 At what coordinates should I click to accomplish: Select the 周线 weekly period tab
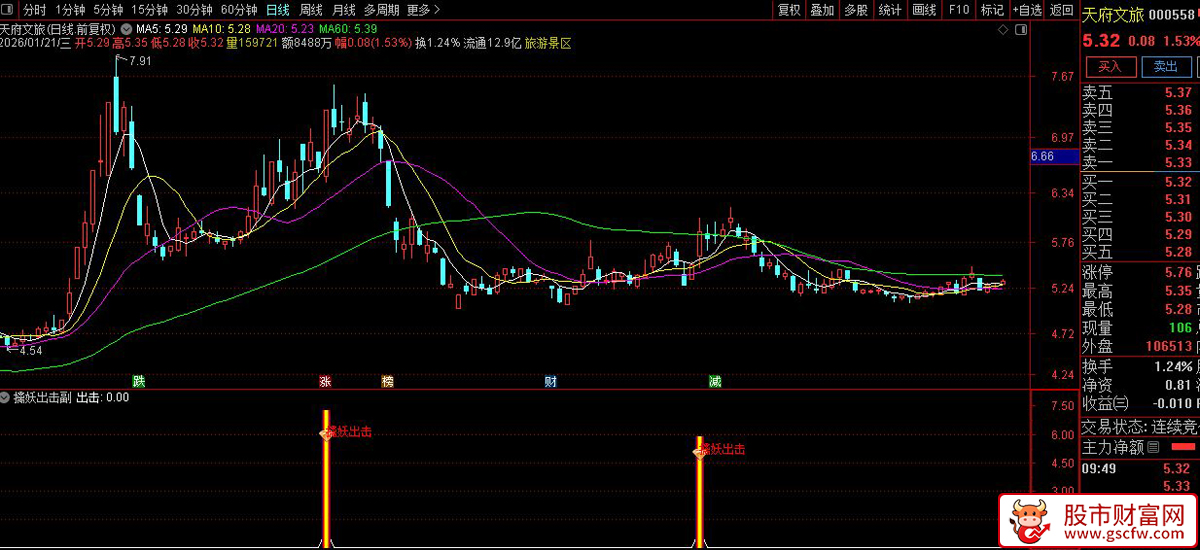point(311,10)
